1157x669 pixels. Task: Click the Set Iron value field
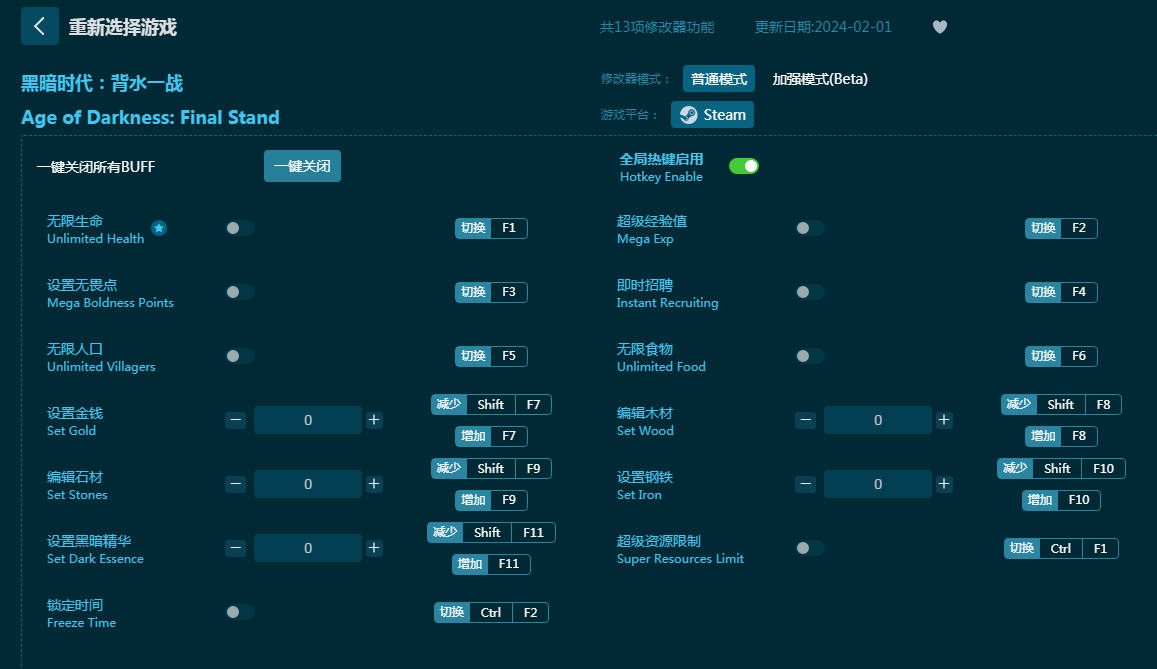coord(878,484)
